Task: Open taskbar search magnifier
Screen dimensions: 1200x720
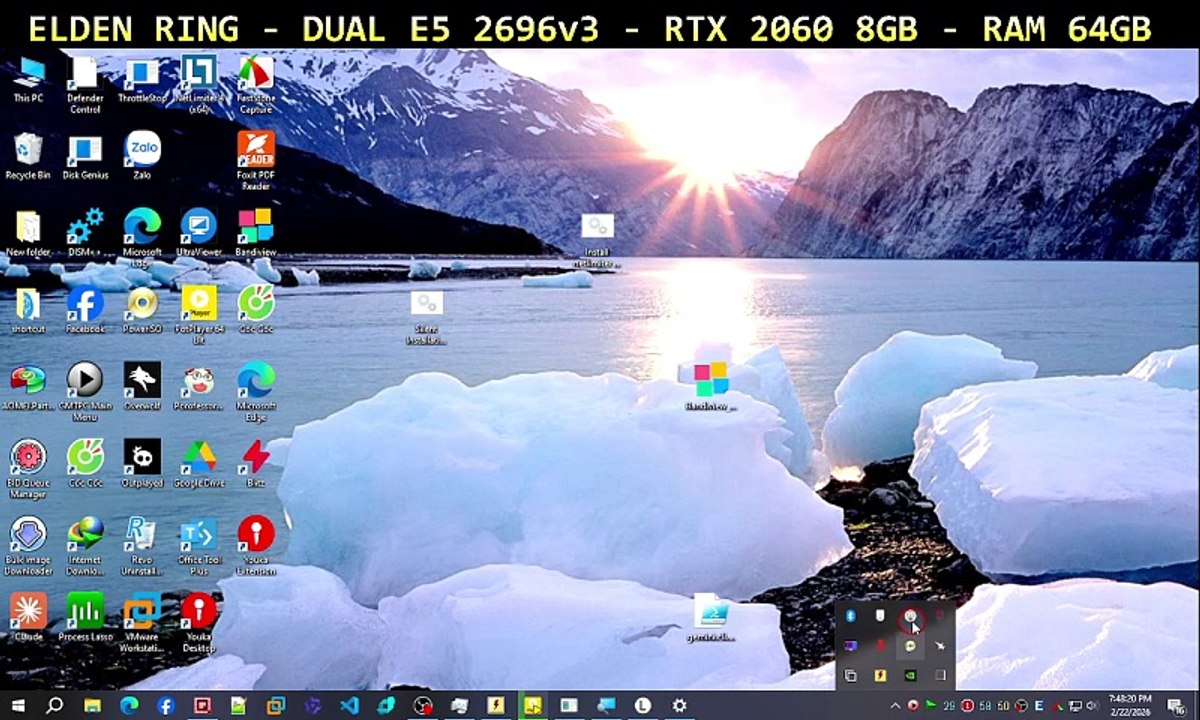Action: pyautogui.click(x=55, y=705)
